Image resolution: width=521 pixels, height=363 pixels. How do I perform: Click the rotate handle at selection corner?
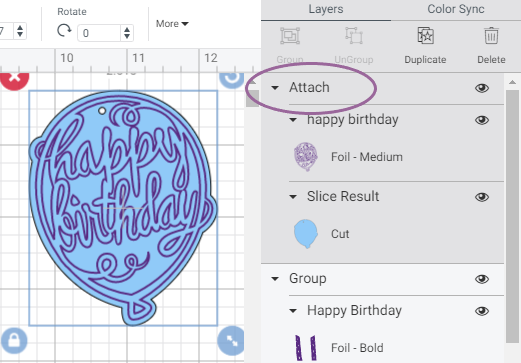pos(232,78)
